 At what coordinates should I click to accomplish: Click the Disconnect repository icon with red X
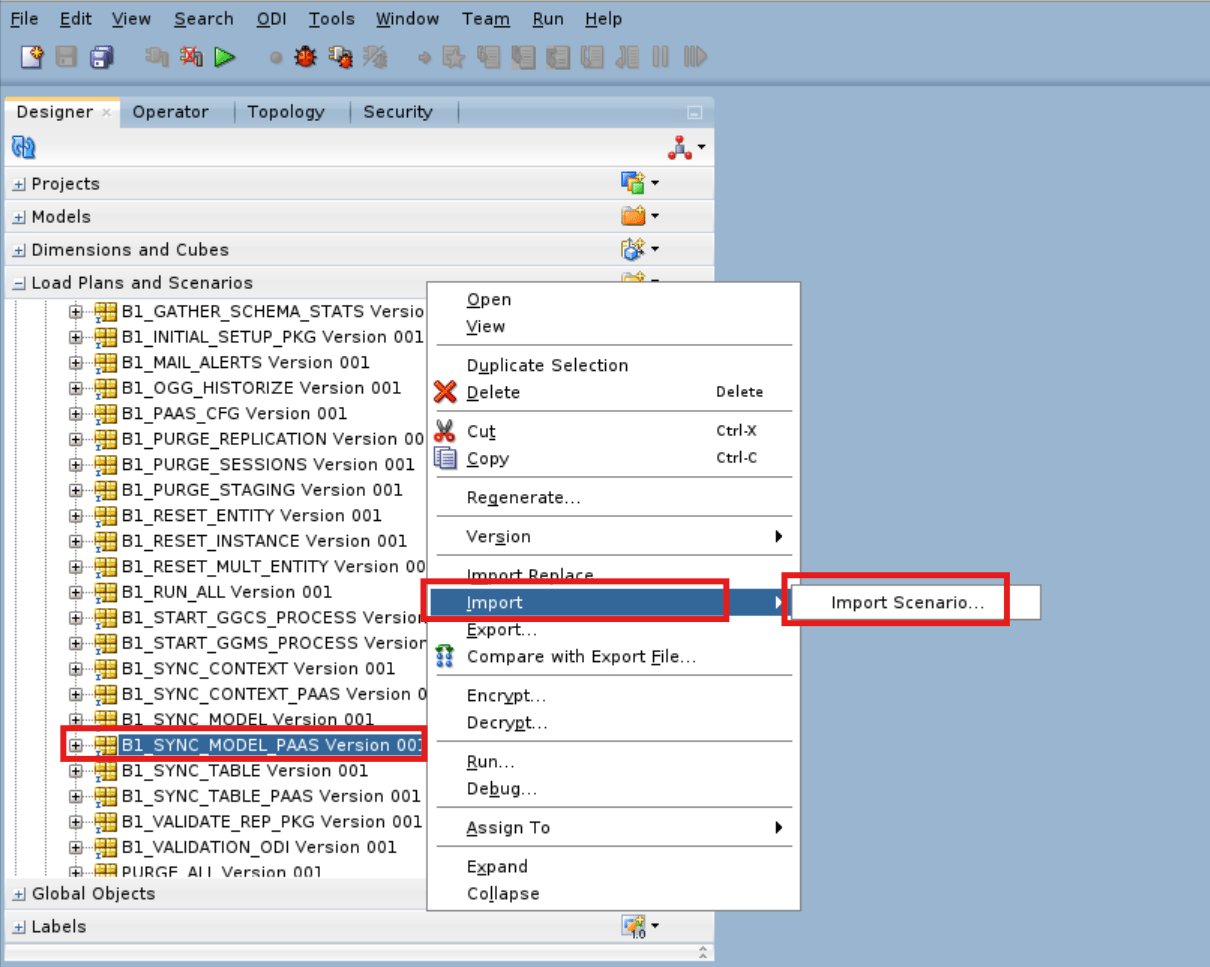[x=191, y=57]
